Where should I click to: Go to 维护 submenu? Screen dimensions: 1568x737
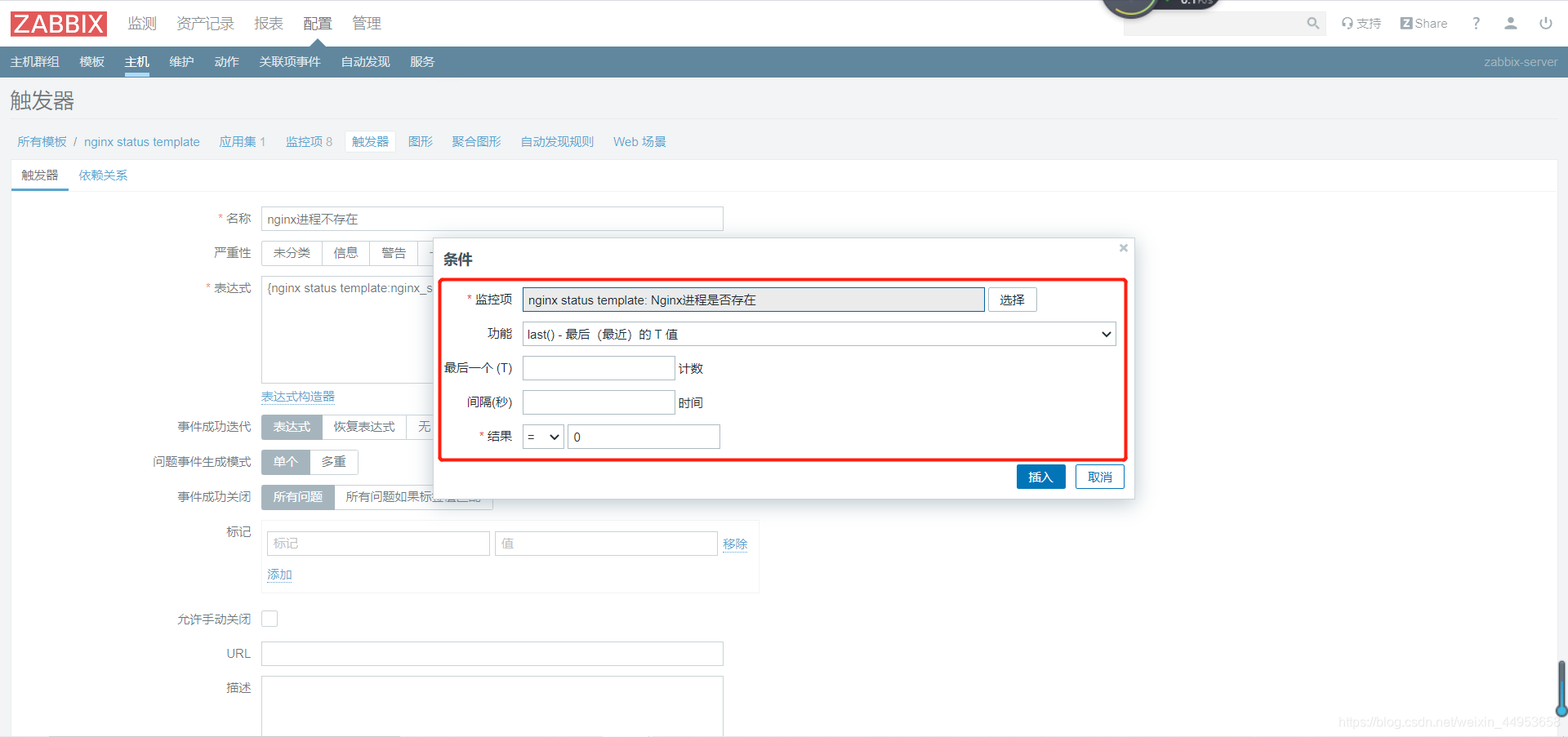(x=181, y=62)
